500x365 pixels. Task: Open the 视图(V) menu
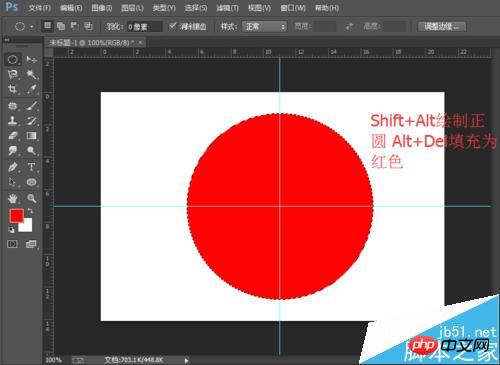259,8
